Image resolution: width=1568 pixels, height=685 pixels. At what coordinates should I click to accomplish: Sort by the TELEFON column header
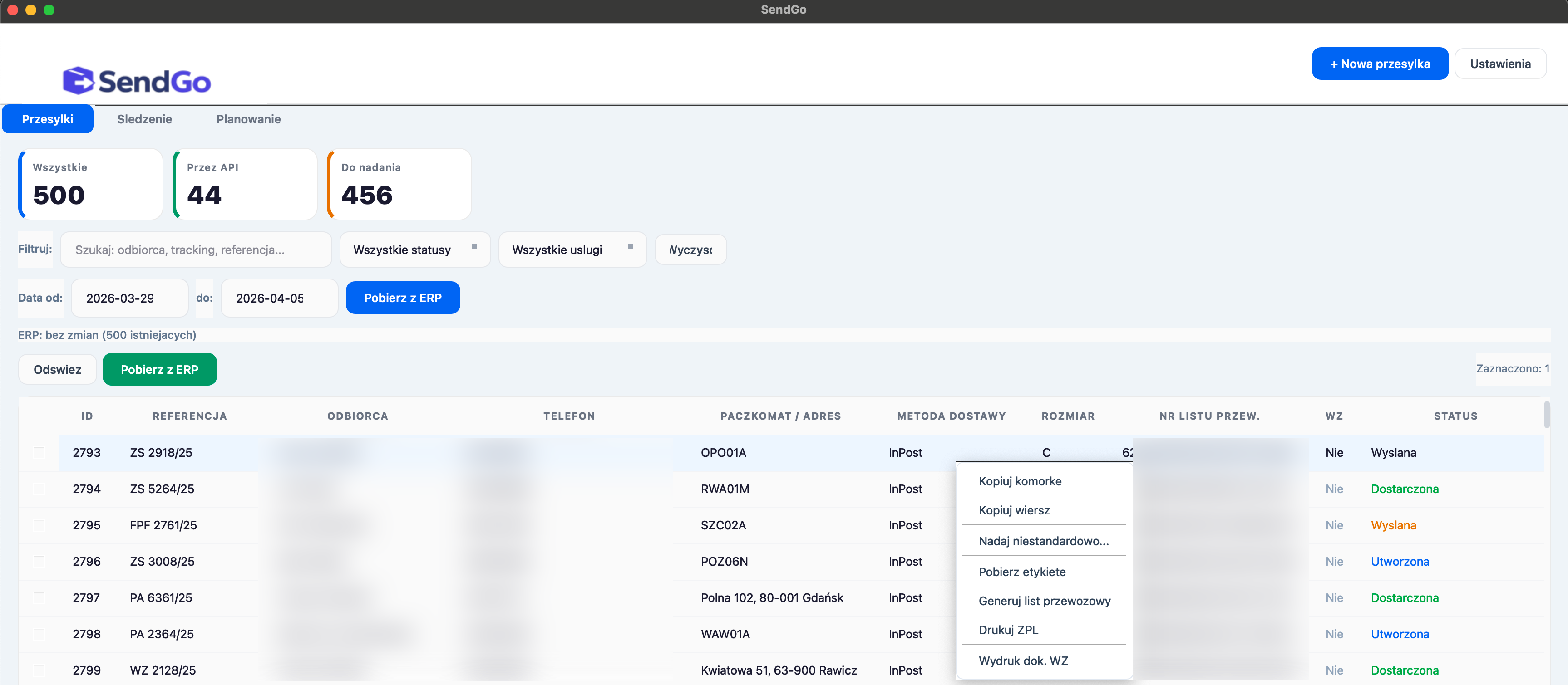click(569, 416)
